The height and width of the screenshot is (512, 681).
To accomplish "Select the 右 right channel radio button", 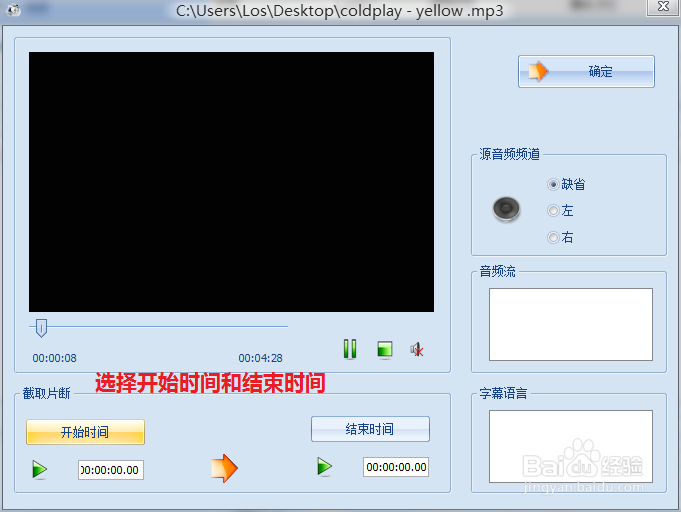I will (553, 238).
